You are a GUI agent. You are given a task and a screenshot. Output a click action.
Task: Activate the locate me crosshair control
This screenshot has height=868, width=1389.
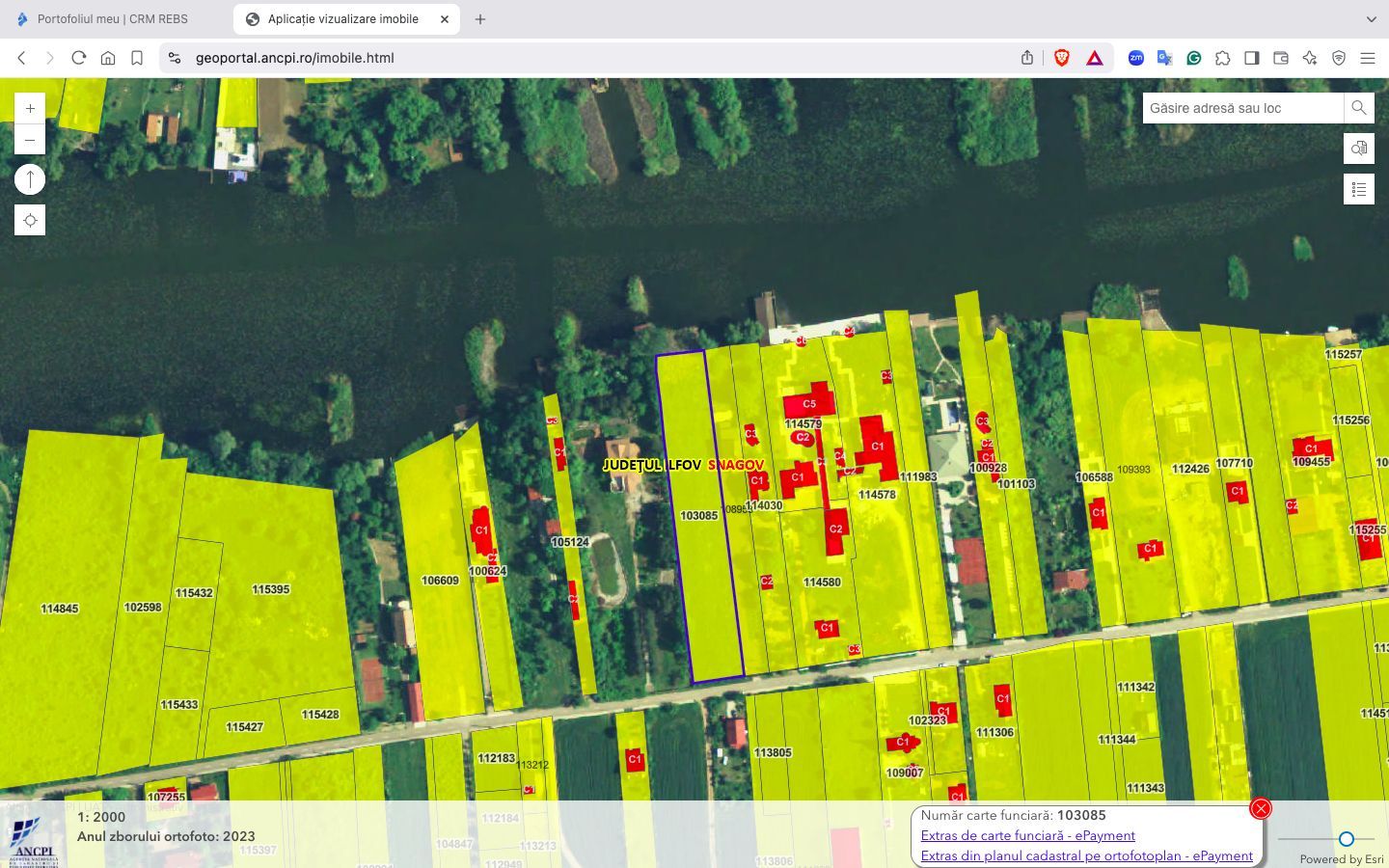click(x=30, y=220)
